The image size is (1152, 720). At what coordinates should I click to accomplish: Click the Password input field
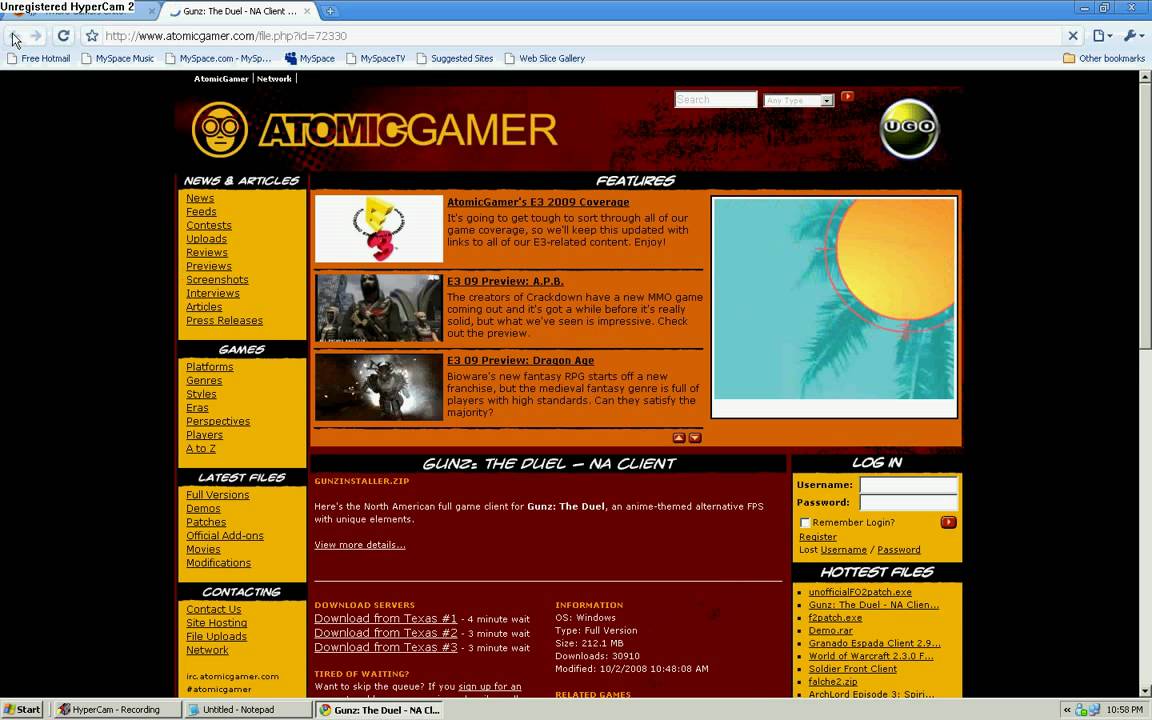[909, 503]
